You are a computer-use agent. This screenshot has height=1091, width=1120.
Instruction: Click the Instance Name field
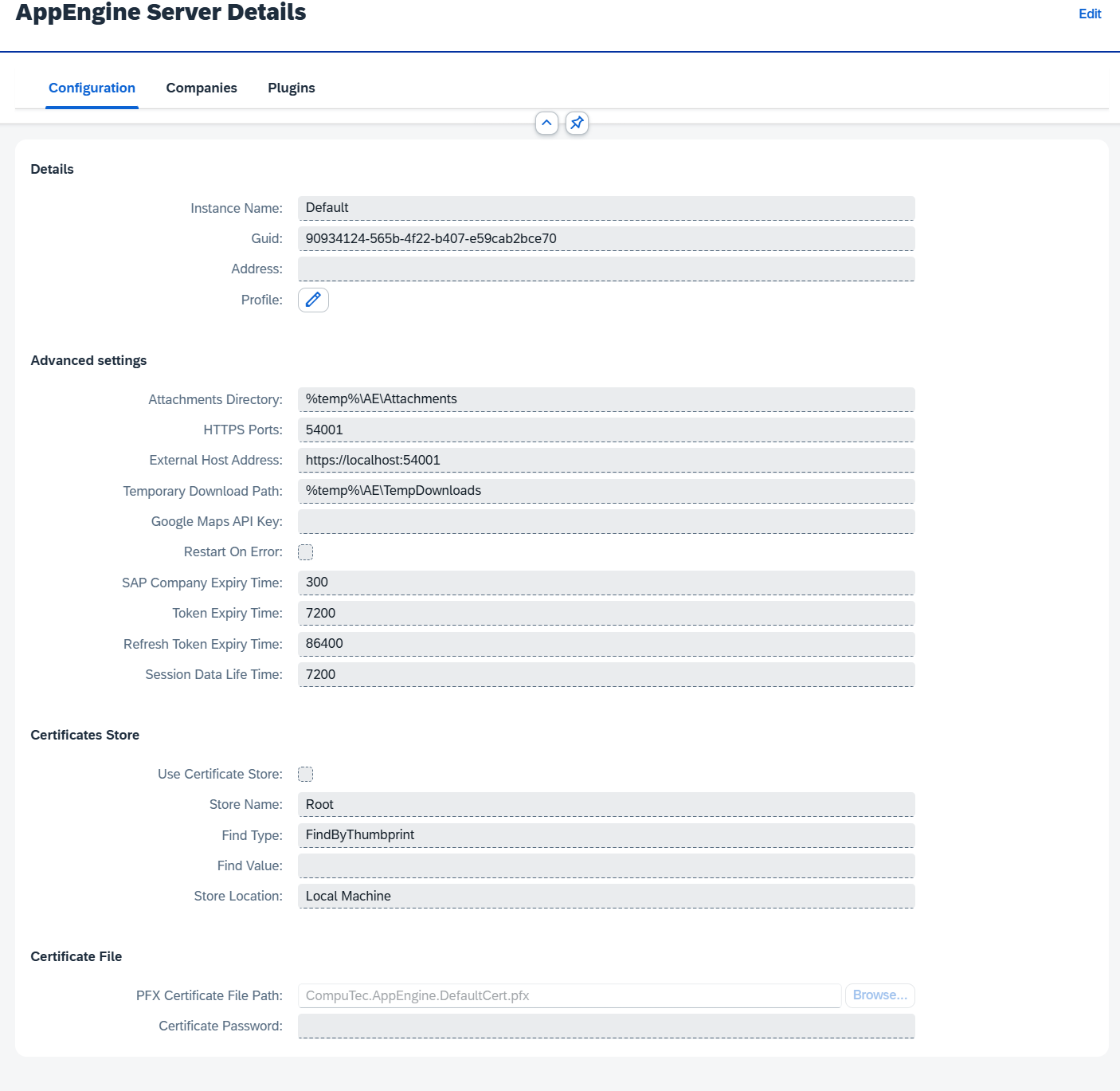tap(605, 207)
